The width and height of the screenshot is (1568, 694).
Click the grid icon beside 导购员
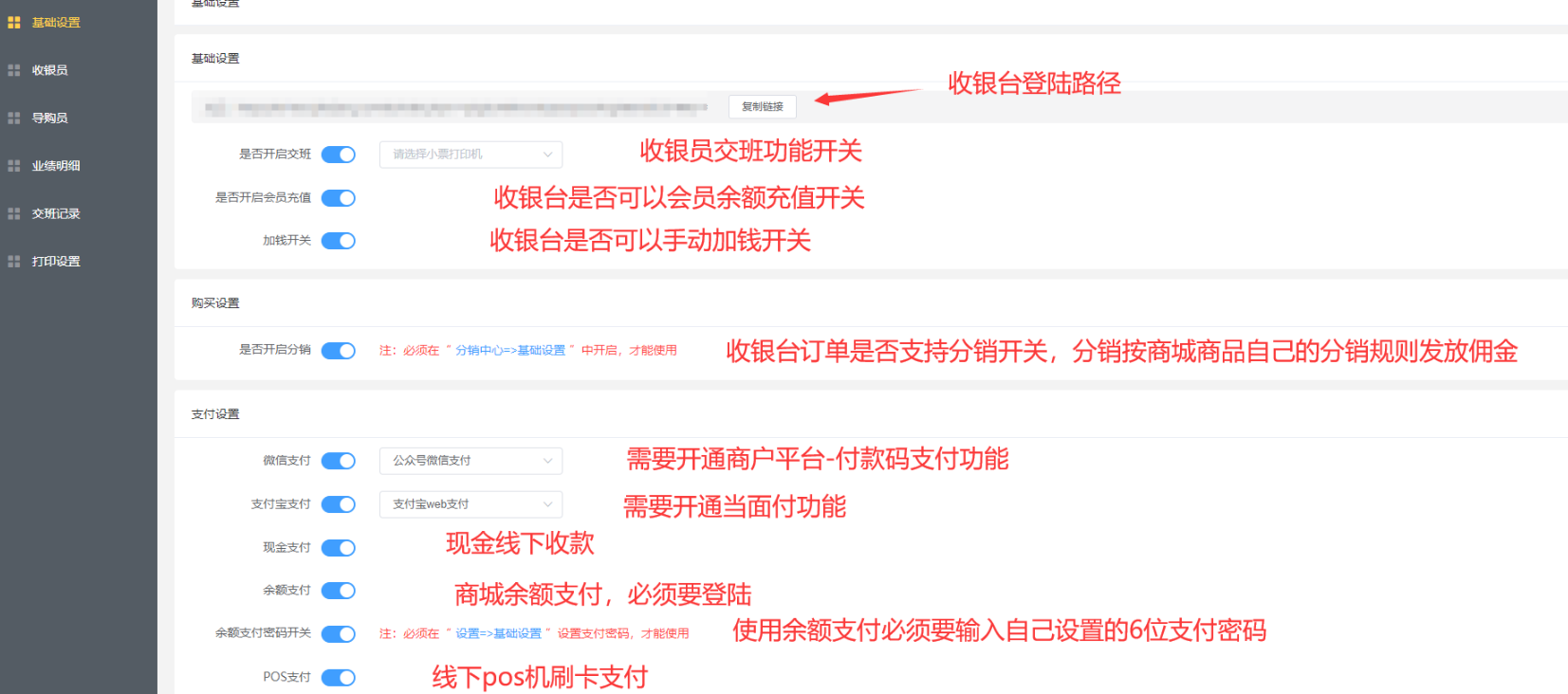[14, 118]
